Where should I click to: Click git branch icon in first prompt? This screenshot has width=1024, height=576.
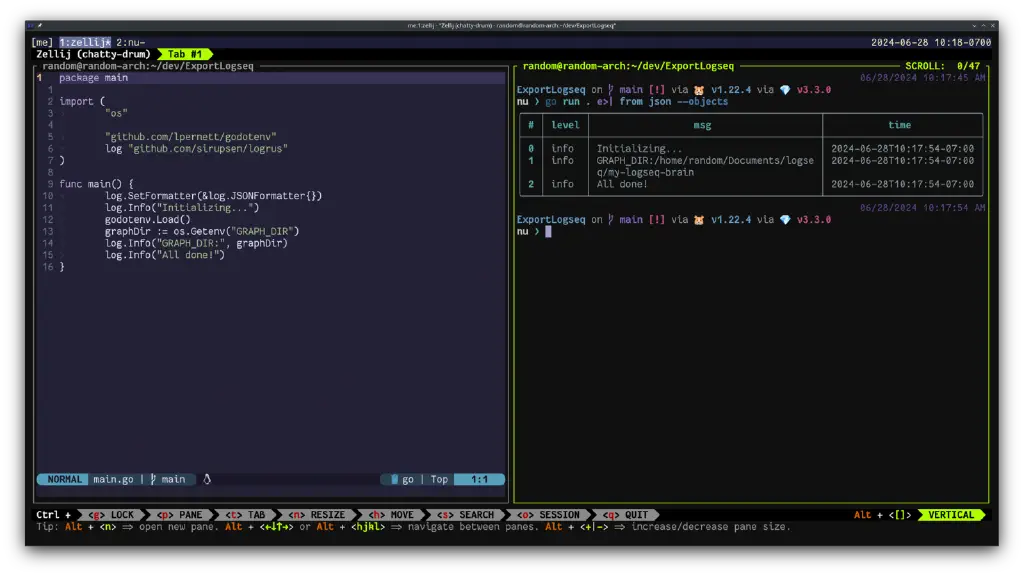point(611,90)
